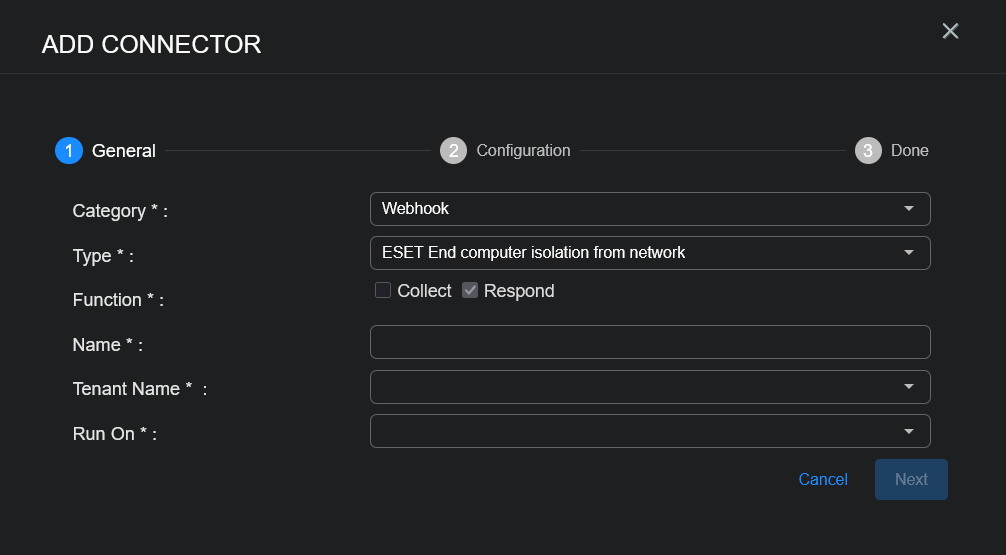Screen dimensions: 1006x555
Task: Click the Type dropdown arrow icon
Action: click(x=909, y=253)
